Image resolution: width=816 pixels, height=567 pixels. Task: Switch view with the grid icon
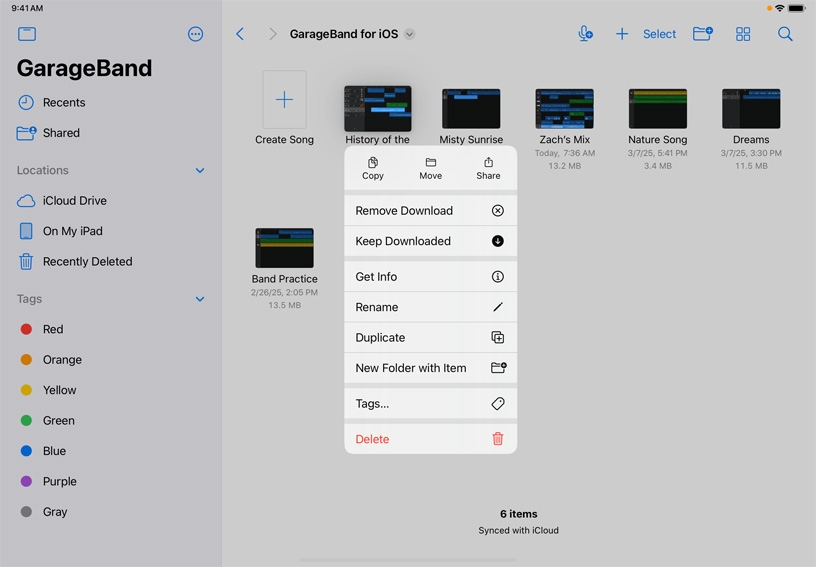click(743, 34)
